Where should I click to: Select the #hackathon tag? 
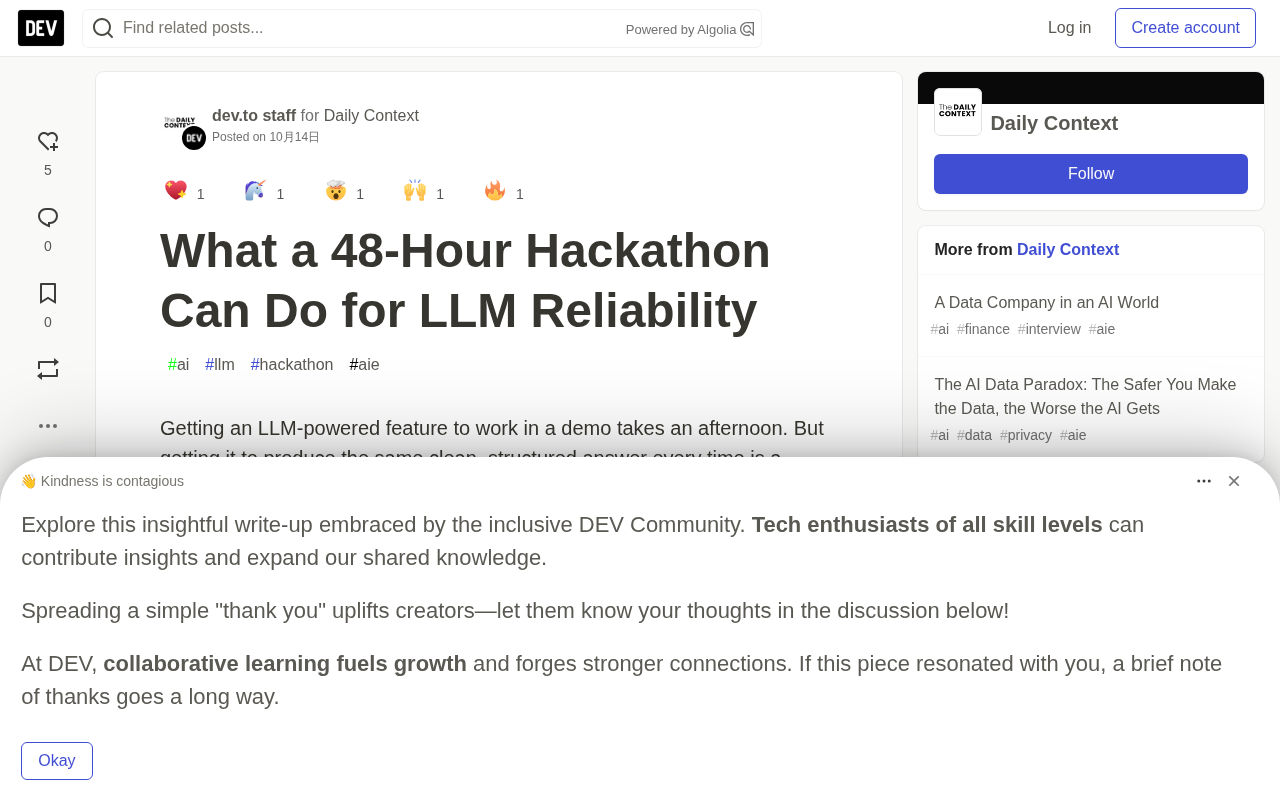[x=292, y=365]
